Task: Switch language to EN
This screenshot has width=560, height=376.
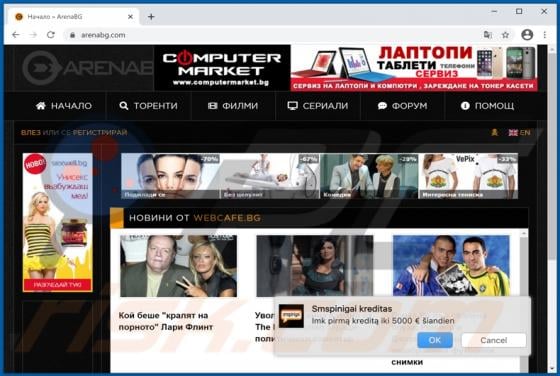Action: pyautogui.click(x=520, y=132)
